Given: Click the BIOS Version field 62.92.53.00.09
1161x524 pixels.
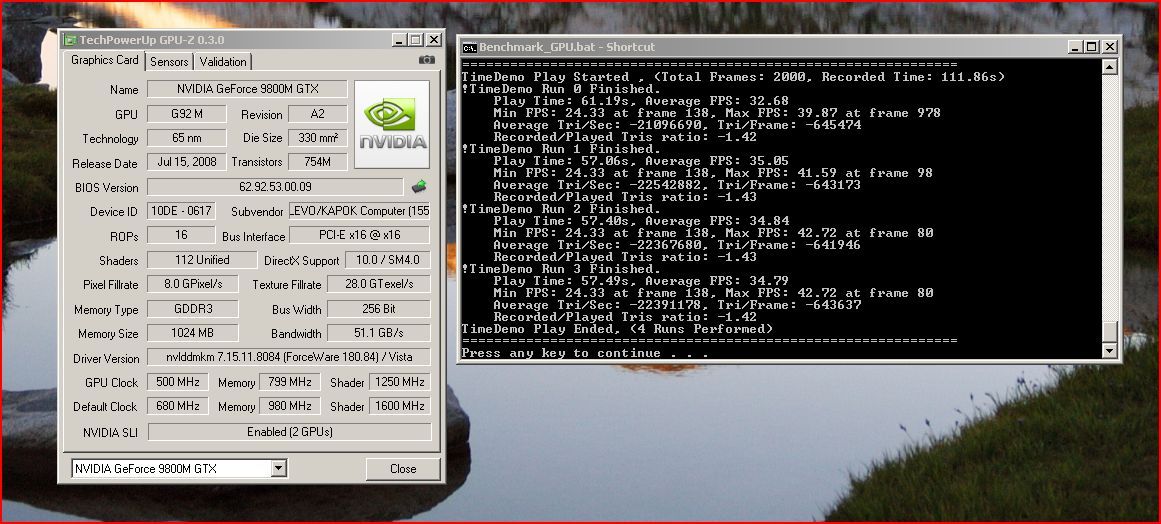Looking at the screenshot, I should (275, 187).
